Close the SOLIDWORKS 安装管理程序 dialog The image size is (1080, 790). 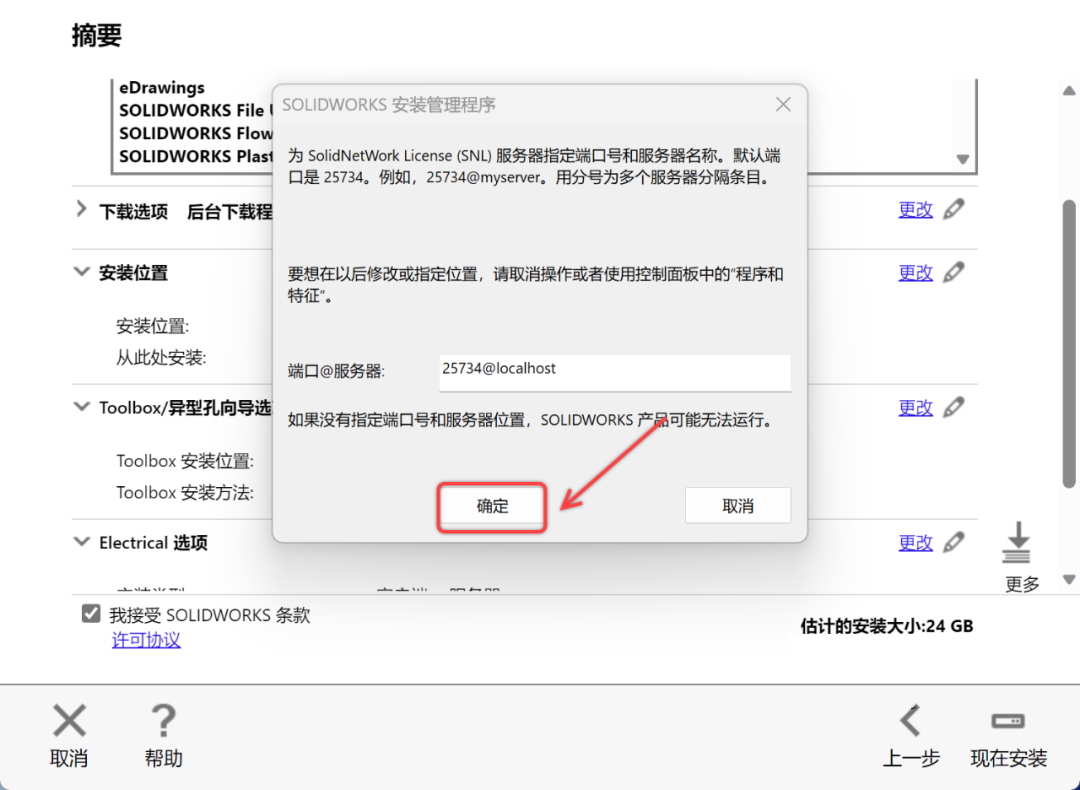[x=783, y=105]
